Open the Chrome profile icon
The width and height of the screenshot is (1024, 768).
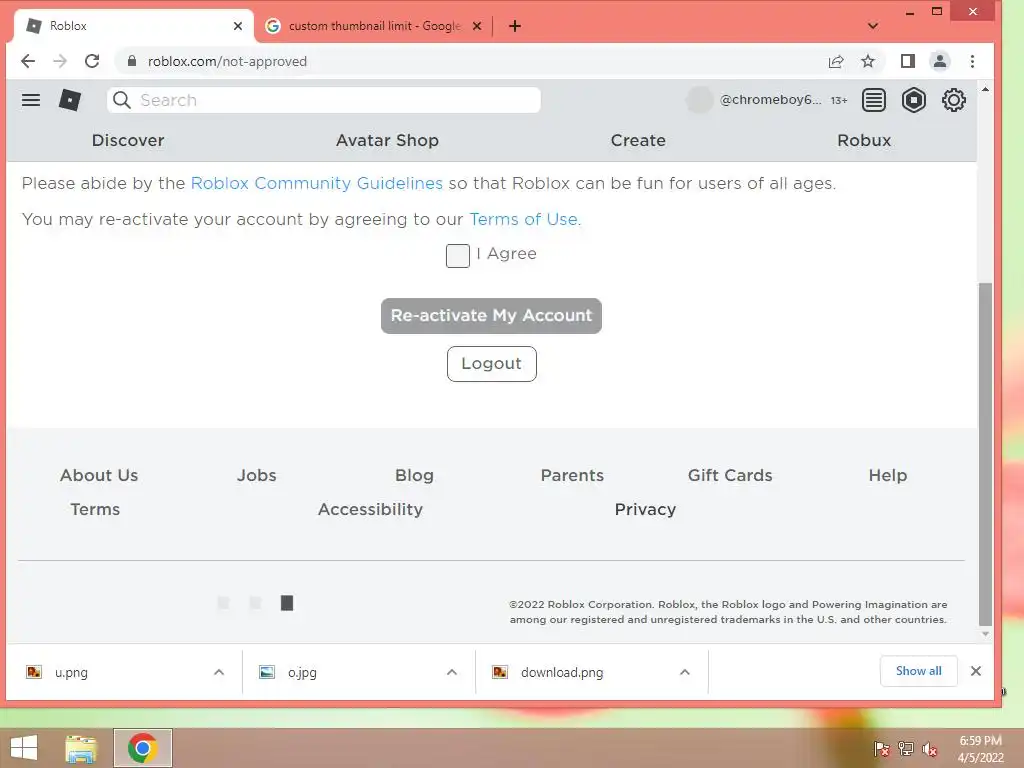[940, 61]
